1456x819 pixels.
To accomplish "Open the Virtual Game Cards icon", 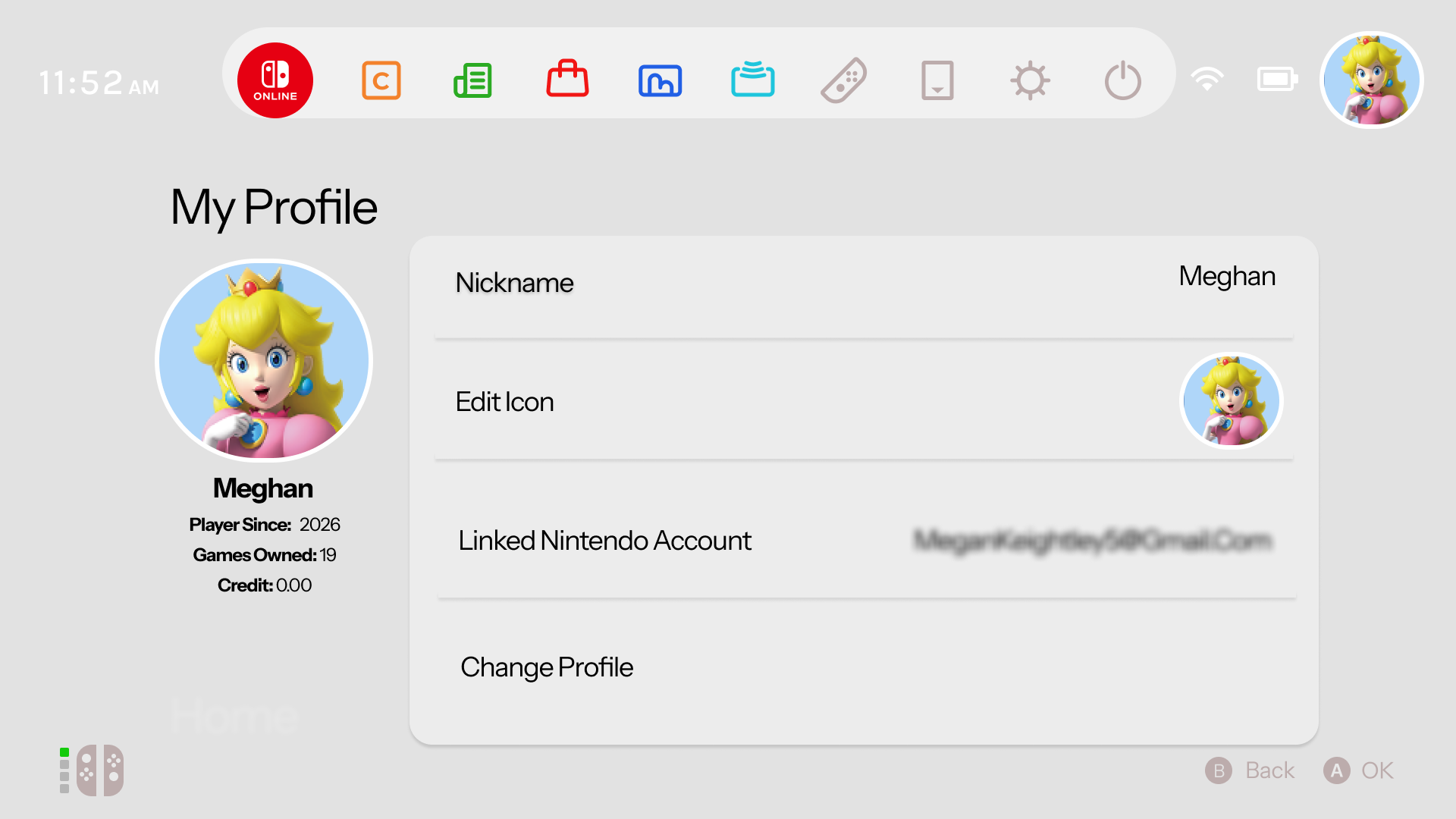I will 937,80.
